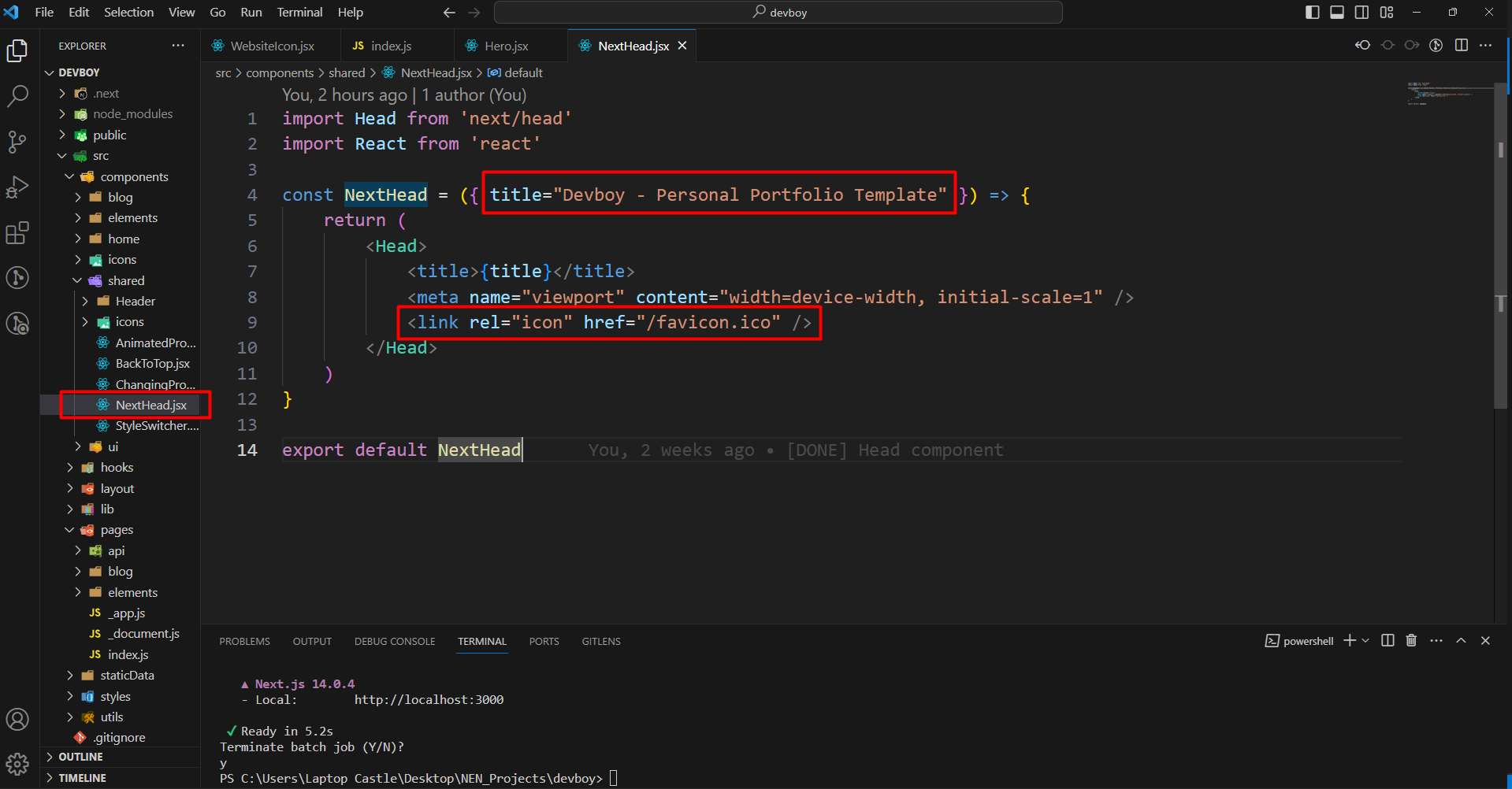Screen dimensions: 1512x789
Task: Open the Extensions view
Action: (x=17, y=233)
